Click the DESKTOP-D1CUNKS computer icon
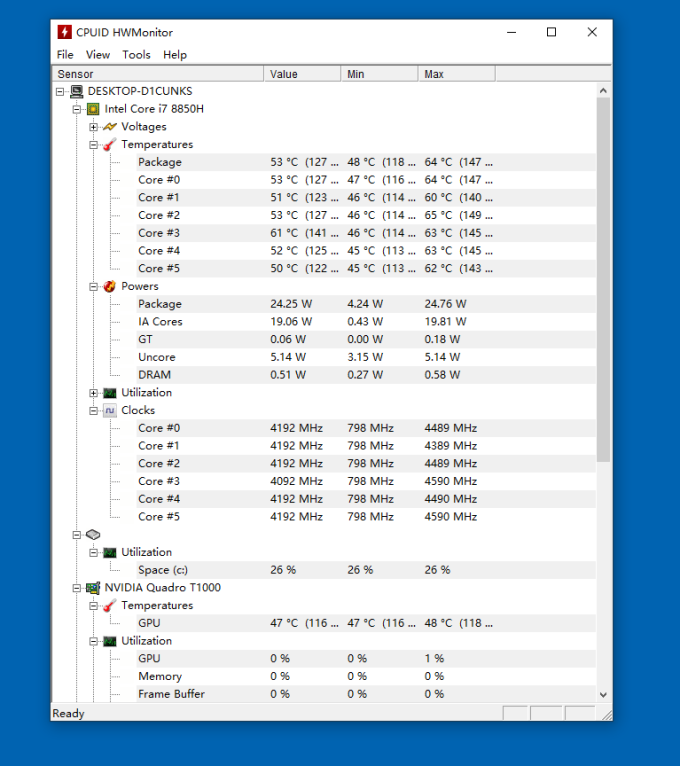 coord(77,91)
